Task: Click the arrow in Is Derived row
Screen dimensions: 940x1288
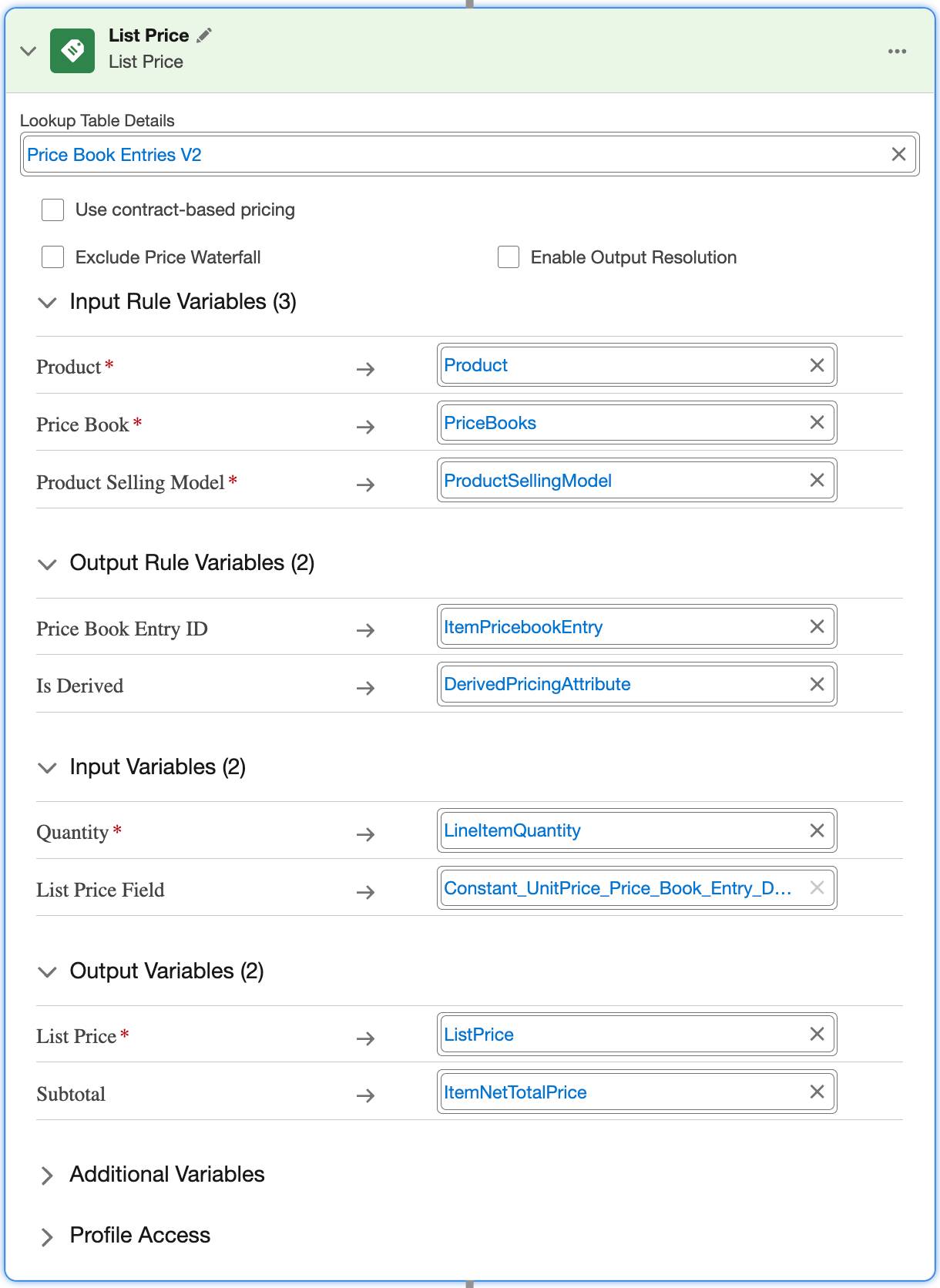Action: click(x=366, y=688)
